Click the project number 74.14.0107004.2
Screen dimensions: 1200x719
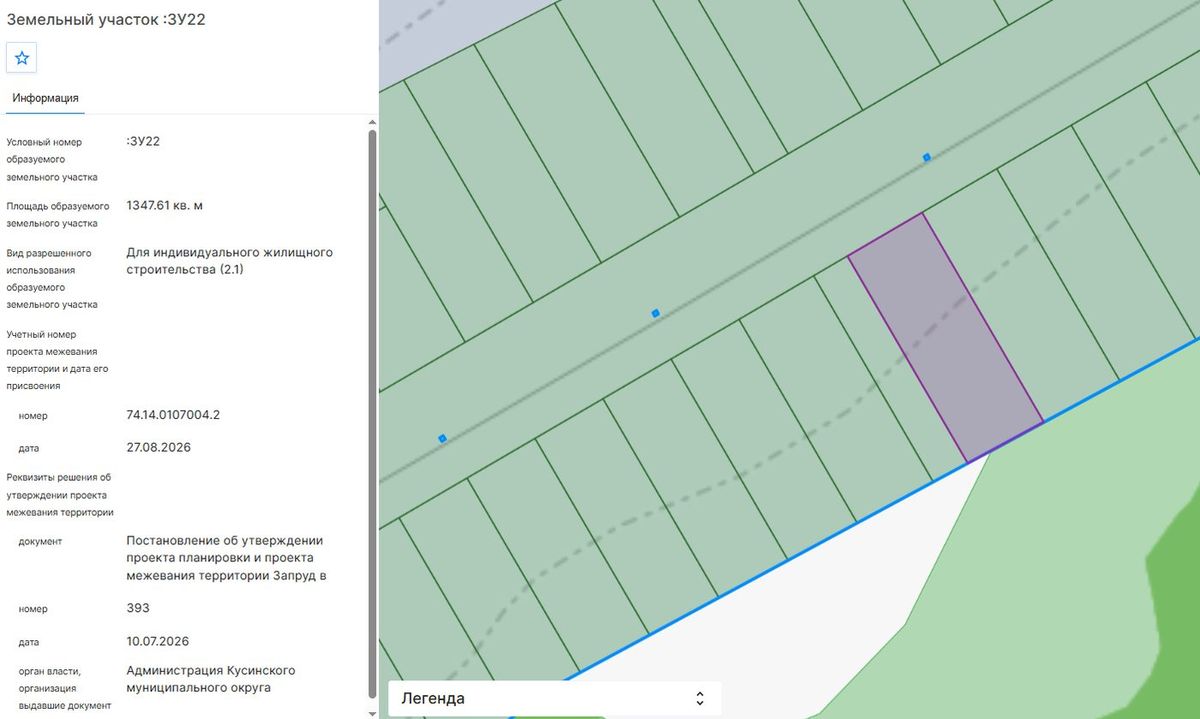coord(173,415)
